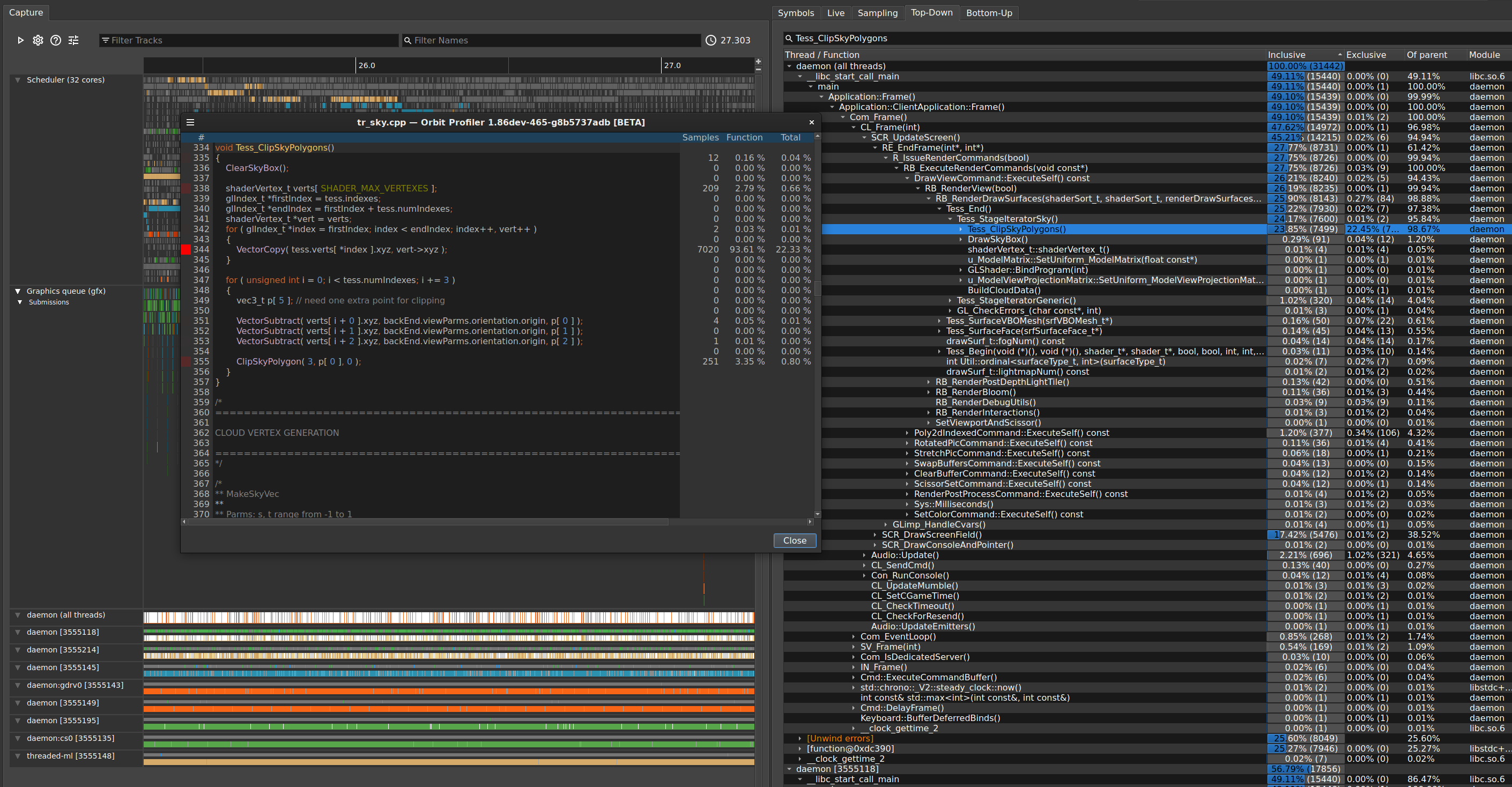Screen dimensions: 1512x787
Task: Open the hamburger menu in the tr_sky.cpp viewer
Action: click(x=190, y=122)
